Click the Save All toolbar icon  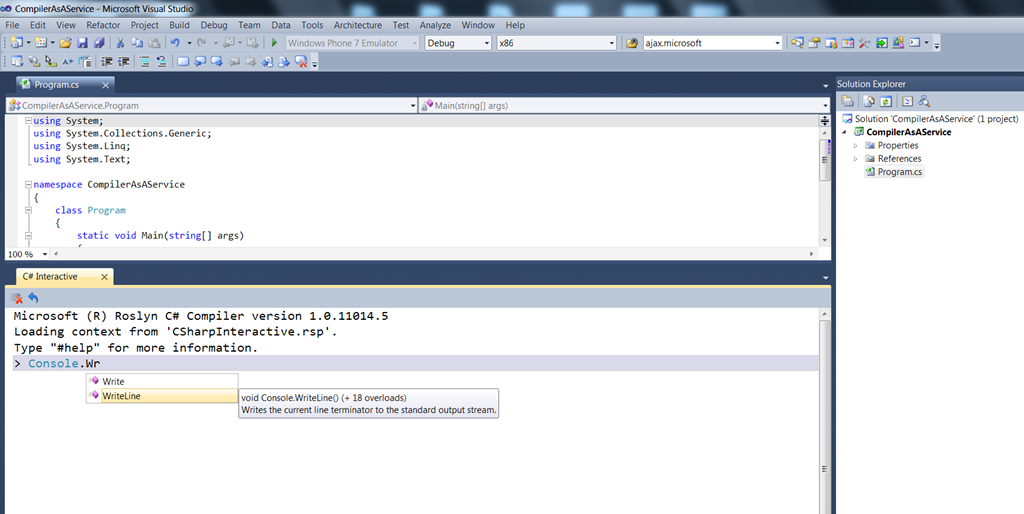point(99,43)
